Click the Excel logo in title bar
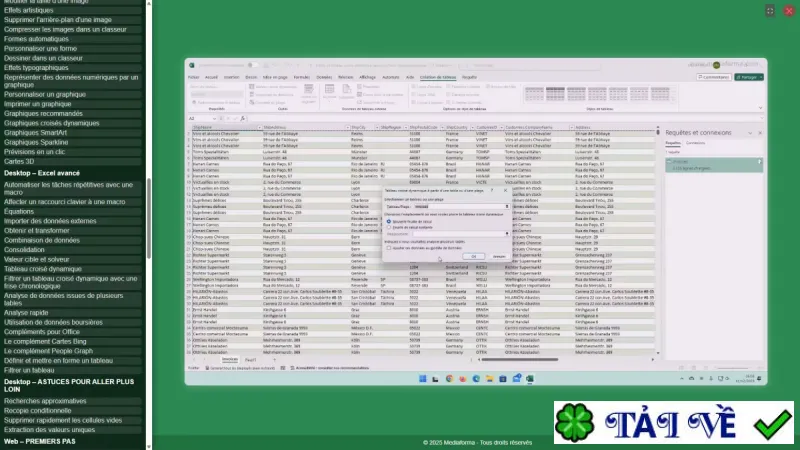This screenshot has width=800, height=450. point(192,65)
